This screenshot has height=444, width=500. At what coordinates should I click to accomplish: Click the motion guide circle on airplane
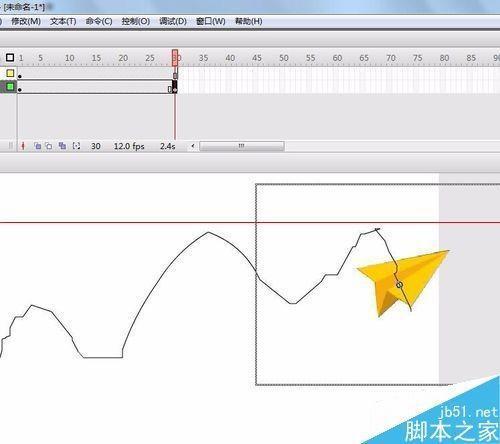[400, 285]
